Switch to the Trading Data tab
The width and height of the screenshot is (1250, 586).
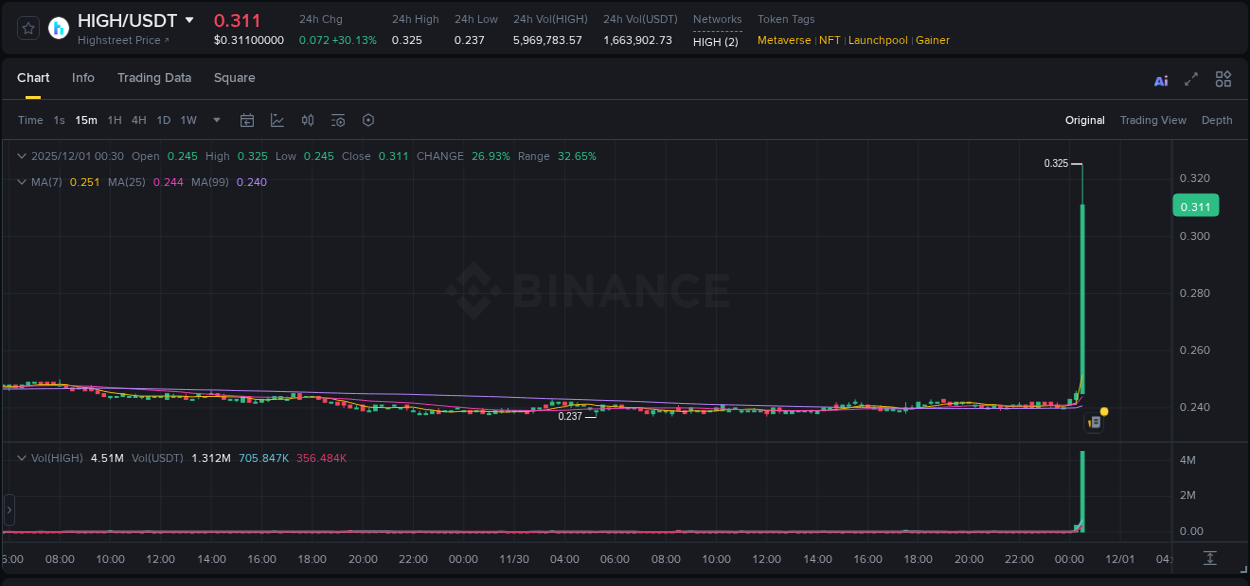click(x=154, y=78)
